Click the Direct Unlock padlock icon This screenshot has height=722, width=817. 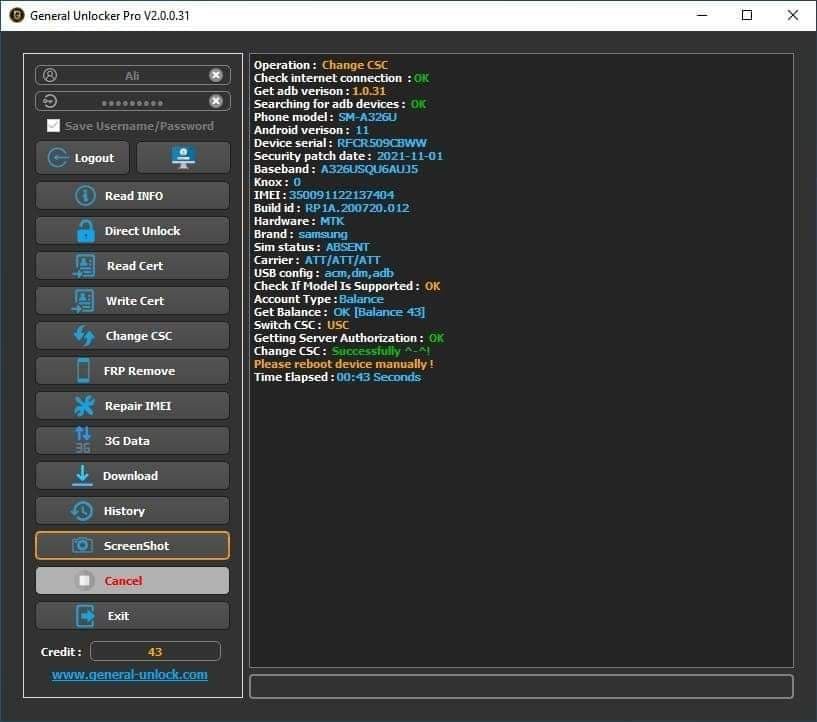coord(86,231)
